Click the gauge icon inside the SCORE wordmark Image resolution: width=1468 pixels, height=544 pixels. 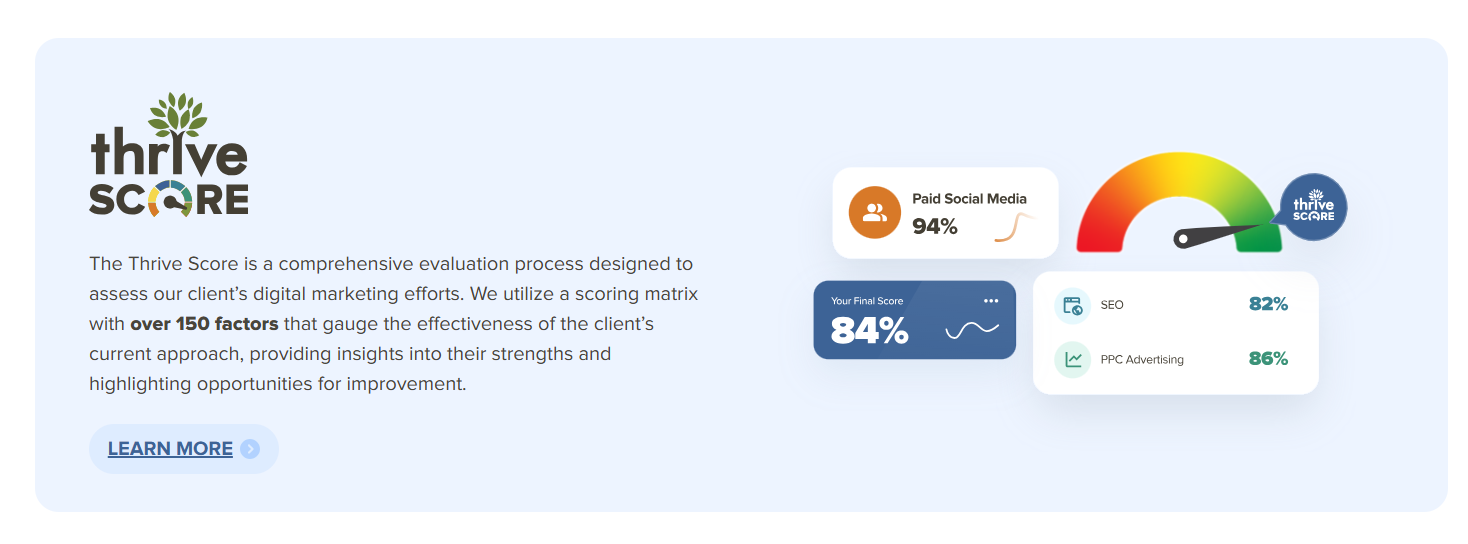[x=168, y=199]
